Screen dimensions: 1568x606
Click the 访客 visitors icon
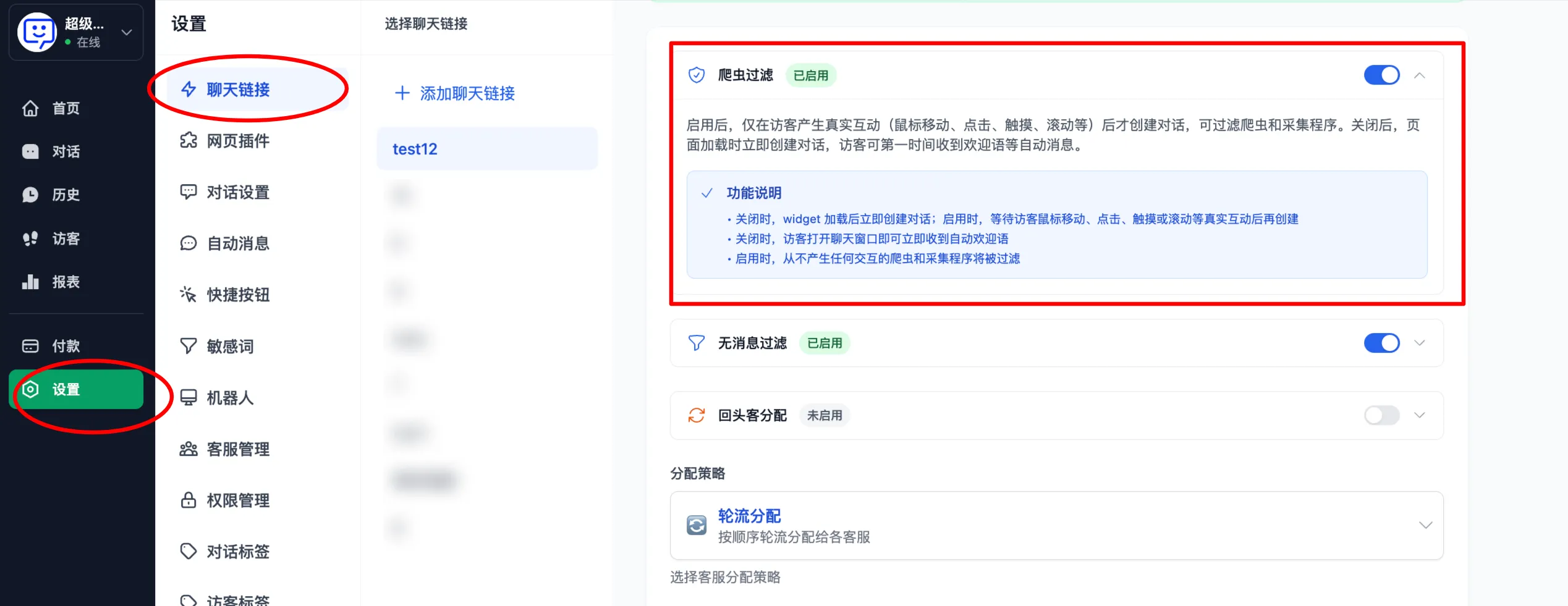coord(30,238)
